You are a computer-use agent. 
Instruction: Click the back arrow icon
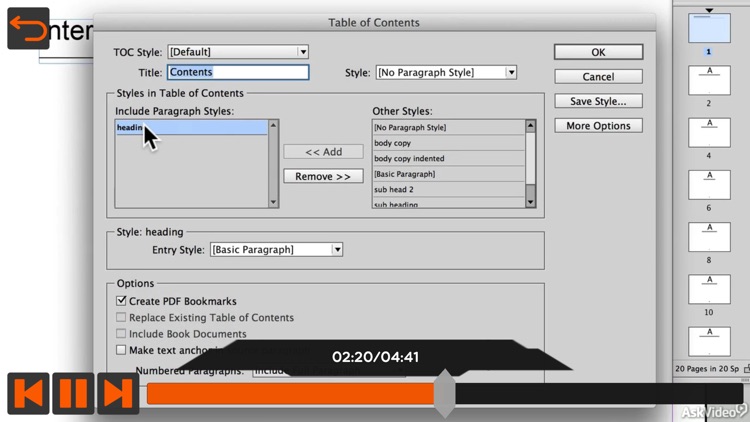[28, 29]
